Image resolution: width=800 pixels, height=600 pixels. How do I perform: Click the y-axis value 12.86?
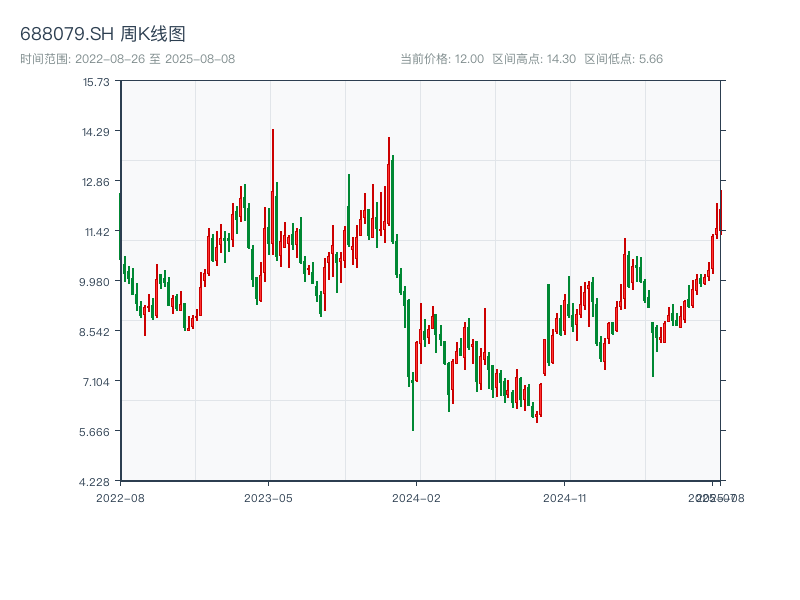pos(96,182)
